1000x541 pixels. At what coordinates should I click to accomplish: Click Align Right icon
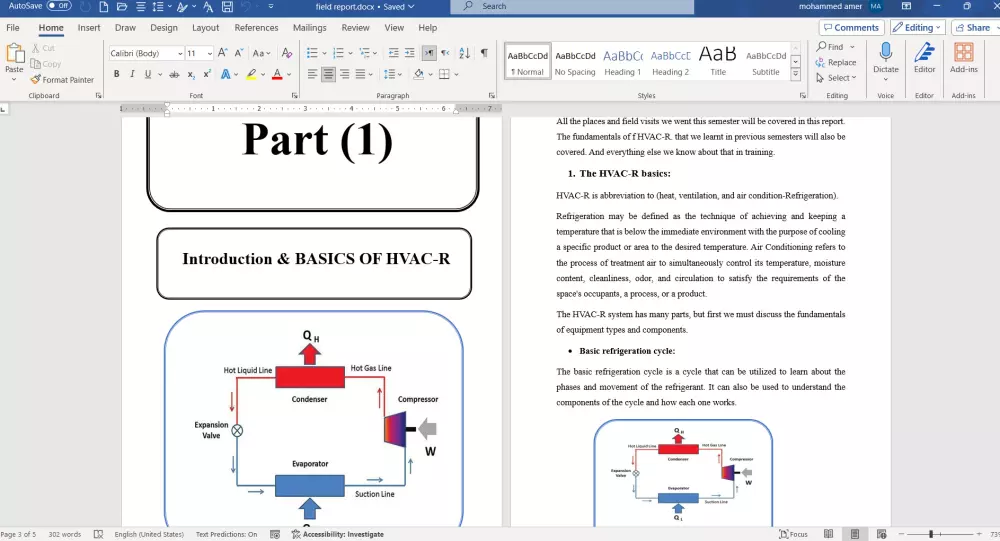344,75
